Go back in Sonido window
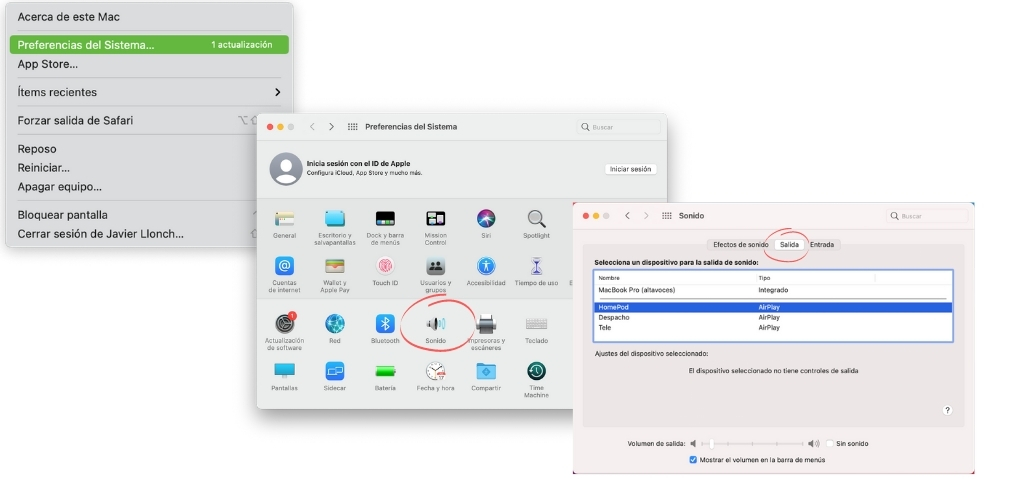The height and width of the screenshot is (479, 1010). (627, 216)
